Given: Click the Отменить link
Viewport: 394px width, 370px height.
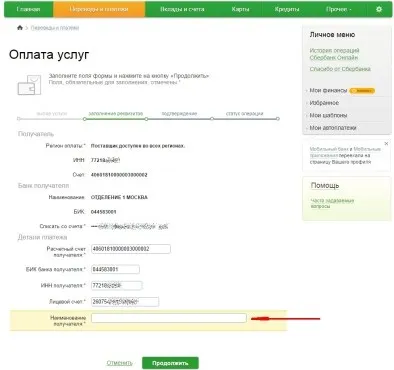Looking at the screenshot, I should [119, 363].
